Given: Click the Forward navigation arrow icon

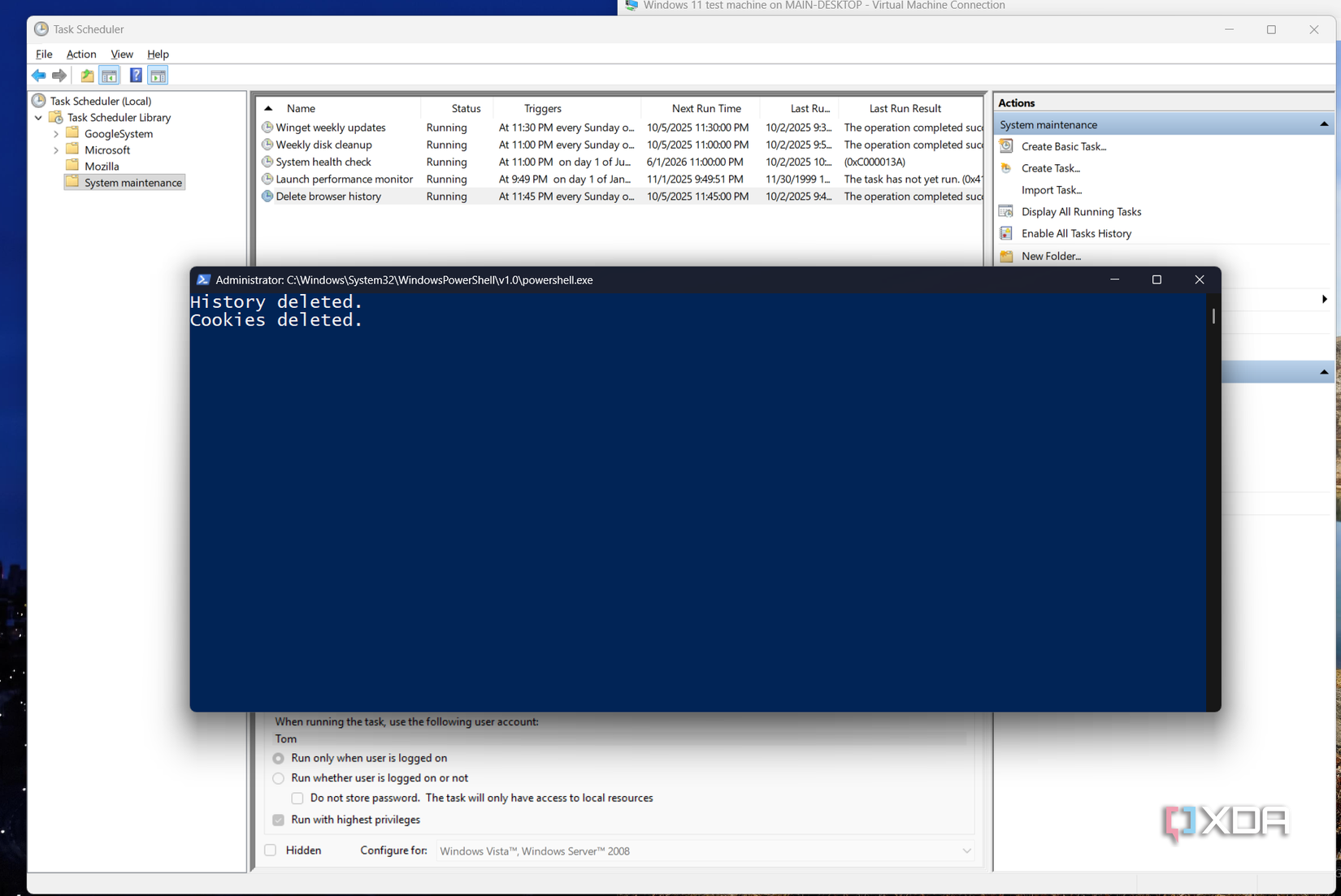Looking at the screenshot, I should pos(59,75).
